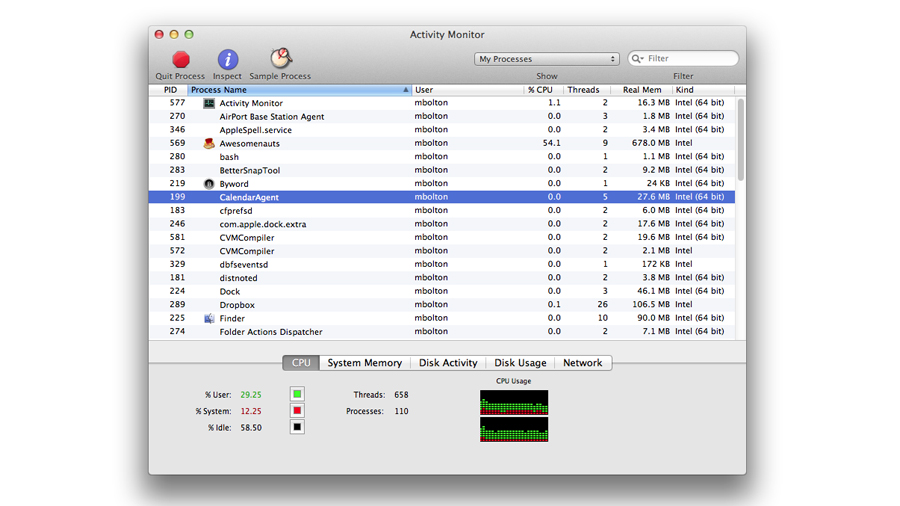Image resolution: width=900 pixels, height=506 pixels.
Task: Sort by User column header
Action: point(467,90)
